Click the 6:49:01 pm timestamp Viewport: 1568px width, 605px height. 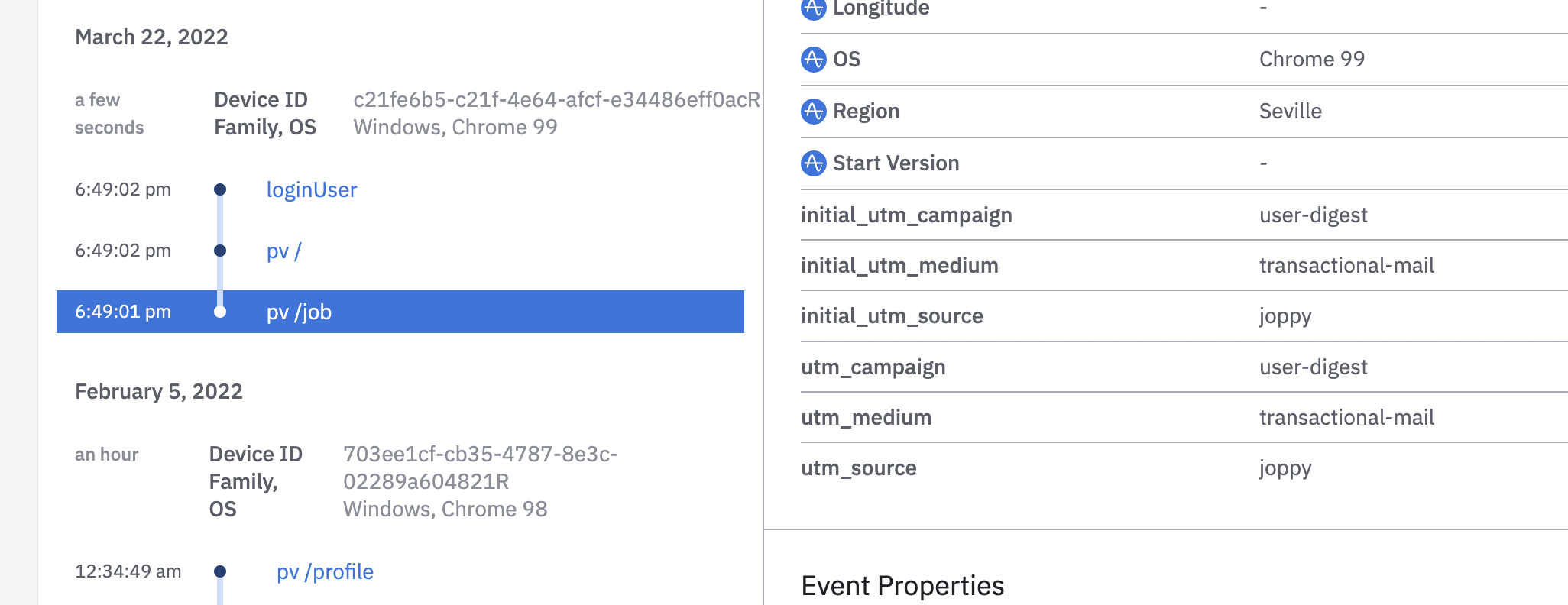pyautogui.click(x=123, y=312)
